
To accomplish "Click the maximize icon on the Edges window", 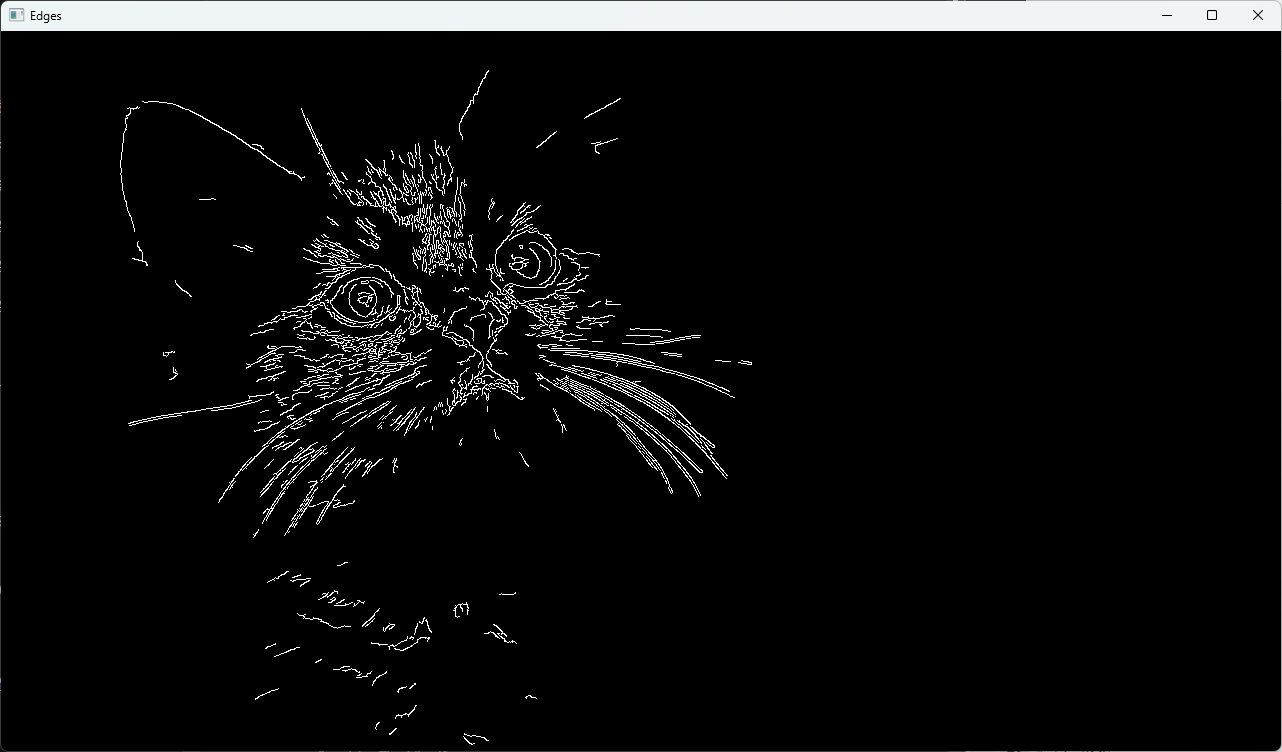I will click(1212, 15).
